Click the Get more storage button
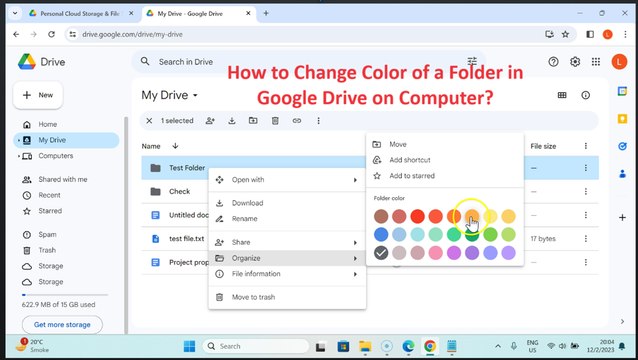Viewport: 638px width, 360px height. pos(62,325)
